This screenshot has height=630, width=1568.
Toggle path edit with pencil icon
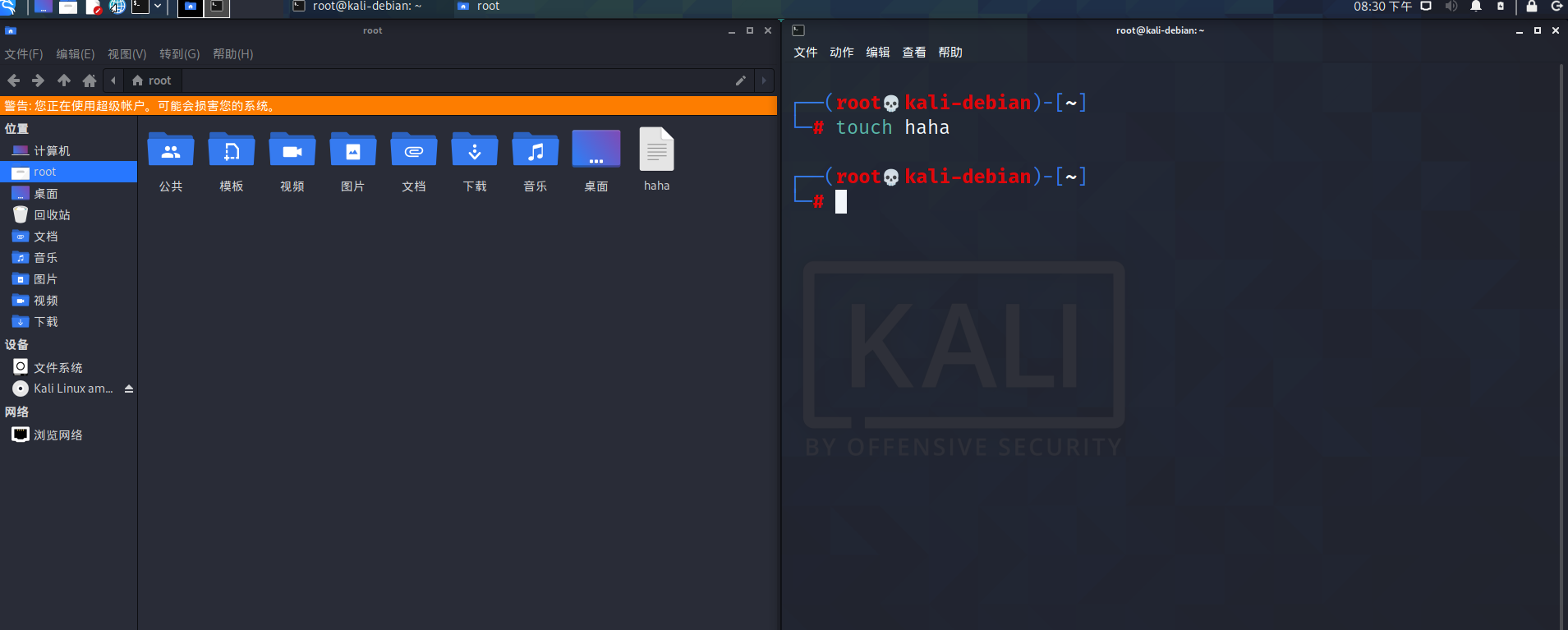tap(741, 80)
